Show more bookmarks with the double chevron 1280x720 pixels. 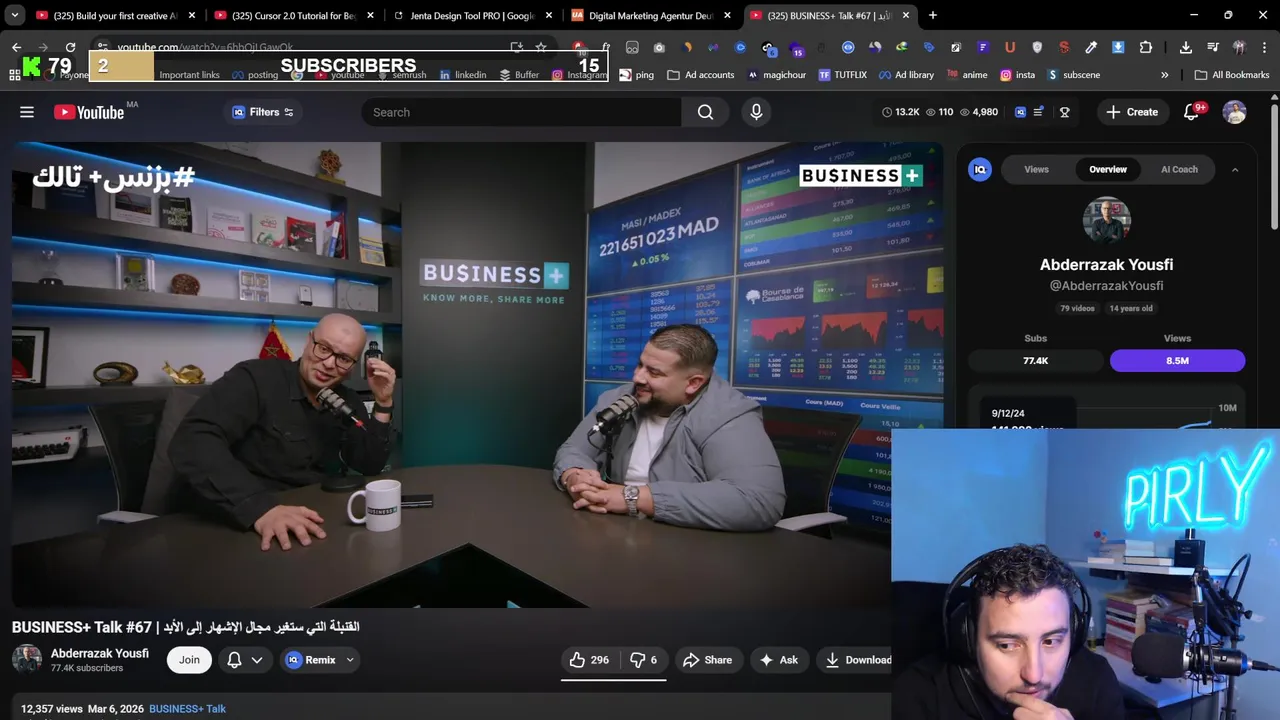click(1164, 75)
